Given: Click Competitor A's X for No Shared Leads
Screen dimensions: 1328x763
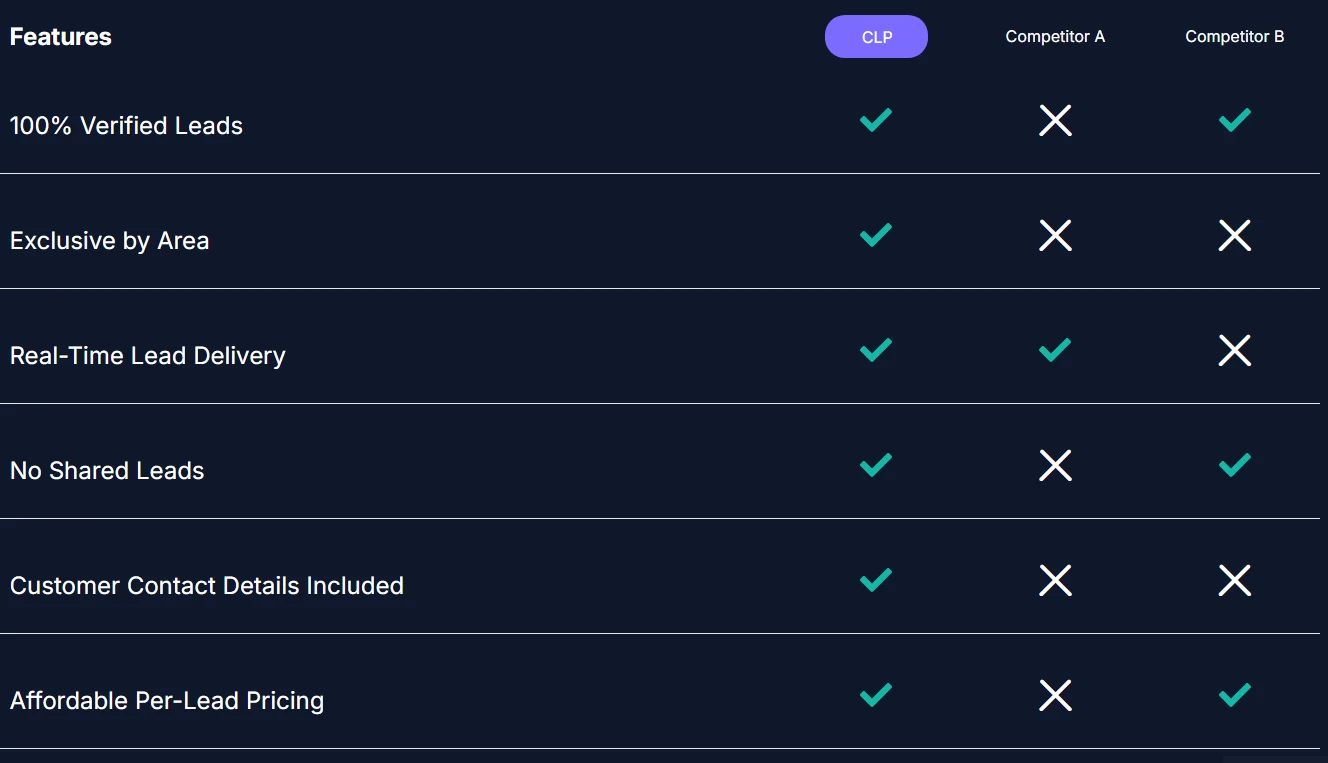Looking at the screenshot, I should point(1055,466).
